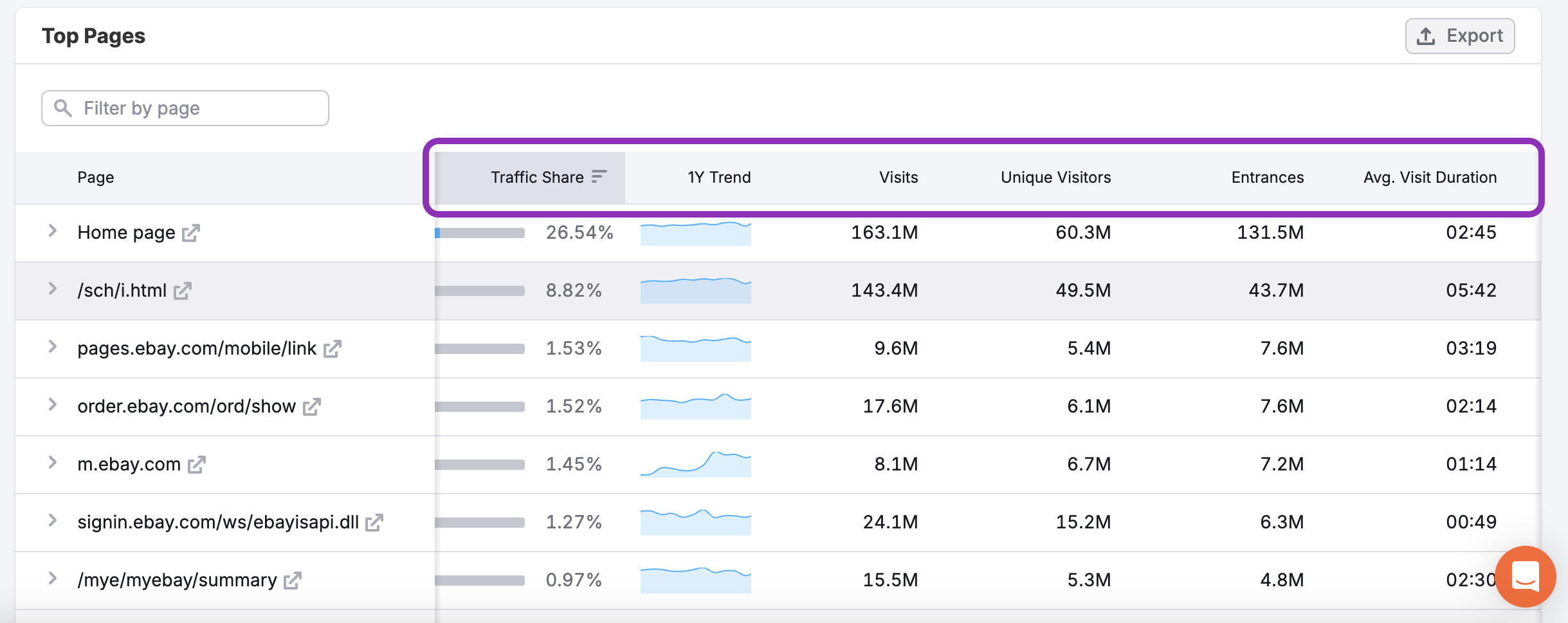This screenshot has width=1568, height=623.
Task: Click the upload arrow icon on Export button
Action: [x=1426, y=36]
